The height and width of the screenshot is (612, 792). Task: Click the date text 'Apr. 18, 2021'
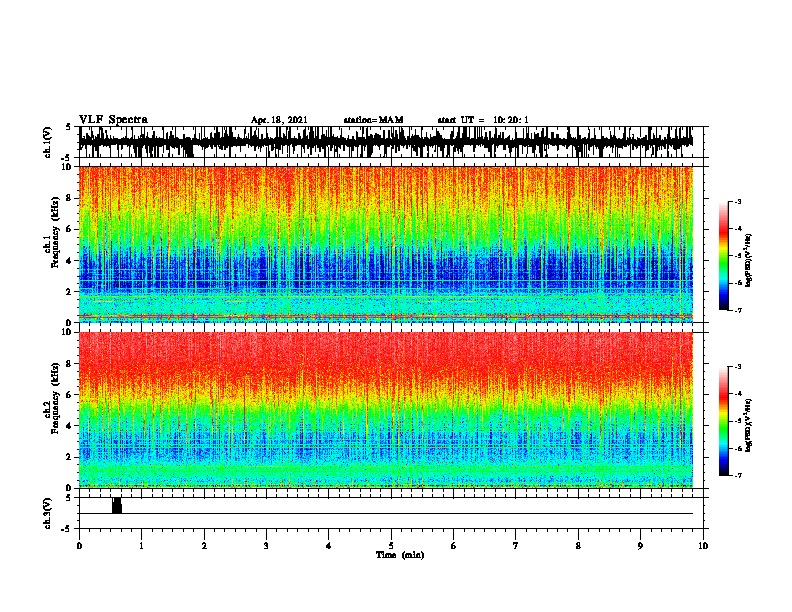click(x=279, y=120)
